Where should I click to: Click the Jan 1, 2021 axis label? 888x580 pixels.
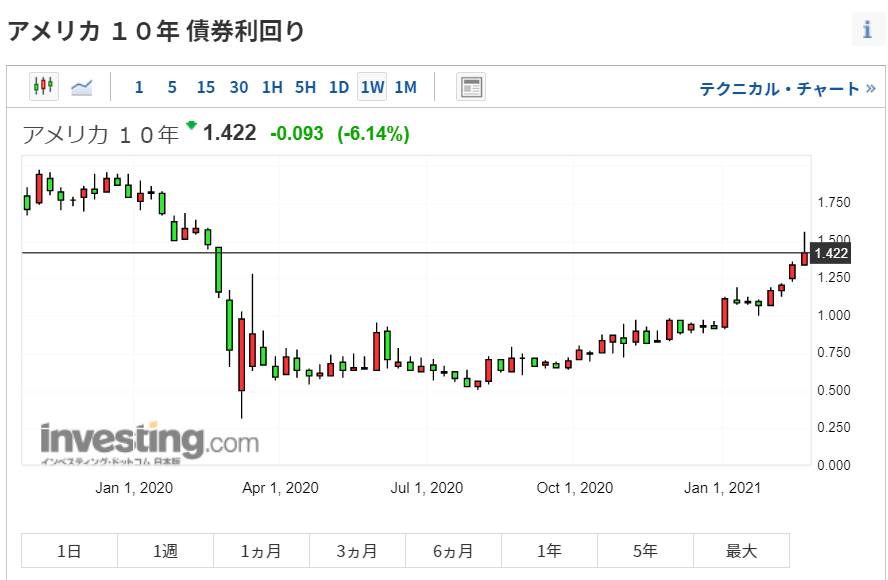click(x=722, y=488)
